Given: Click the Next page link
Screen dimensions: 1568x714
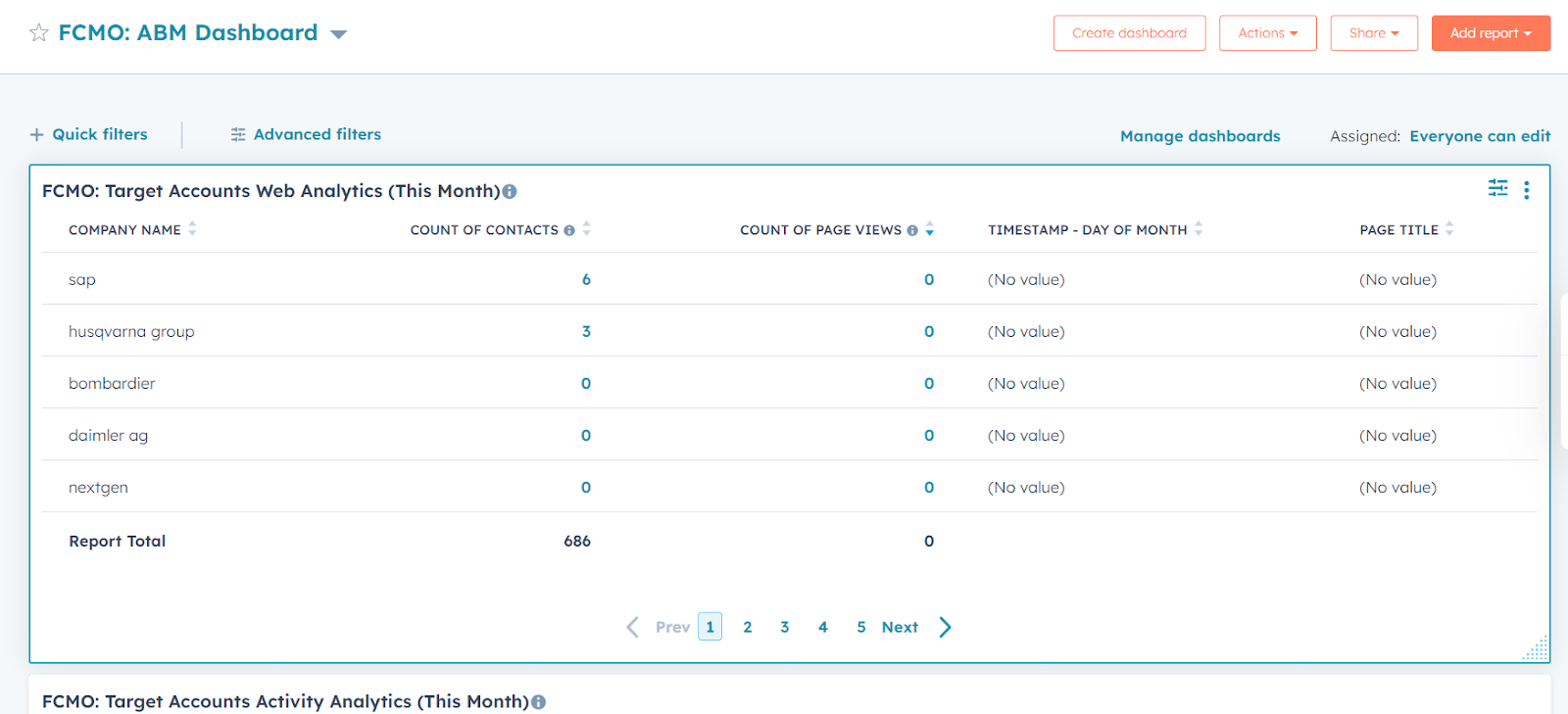Looking at the screenshot, I should point(900,627).
